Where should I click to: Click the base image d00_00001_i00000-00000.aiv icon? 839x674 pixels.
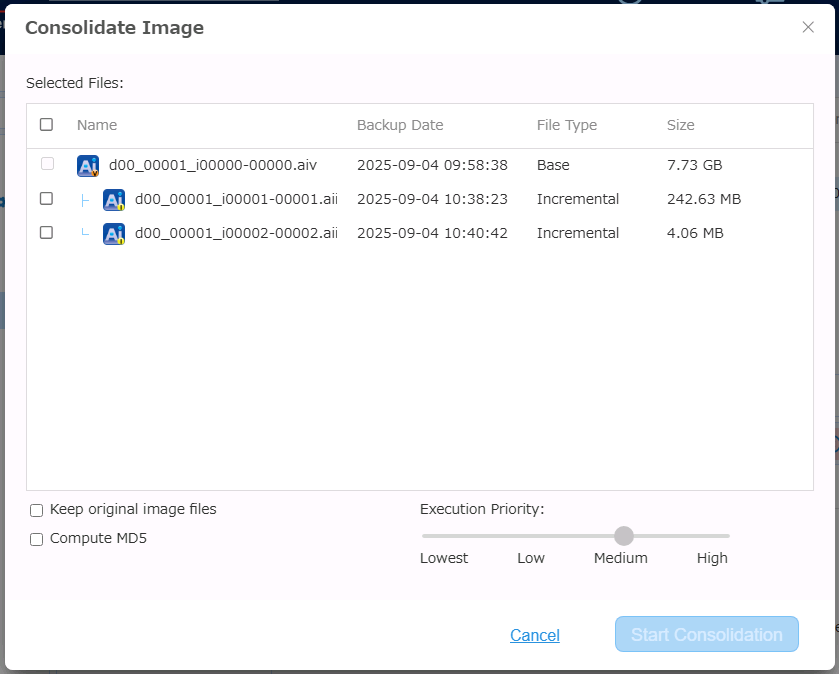coord(88,166)
